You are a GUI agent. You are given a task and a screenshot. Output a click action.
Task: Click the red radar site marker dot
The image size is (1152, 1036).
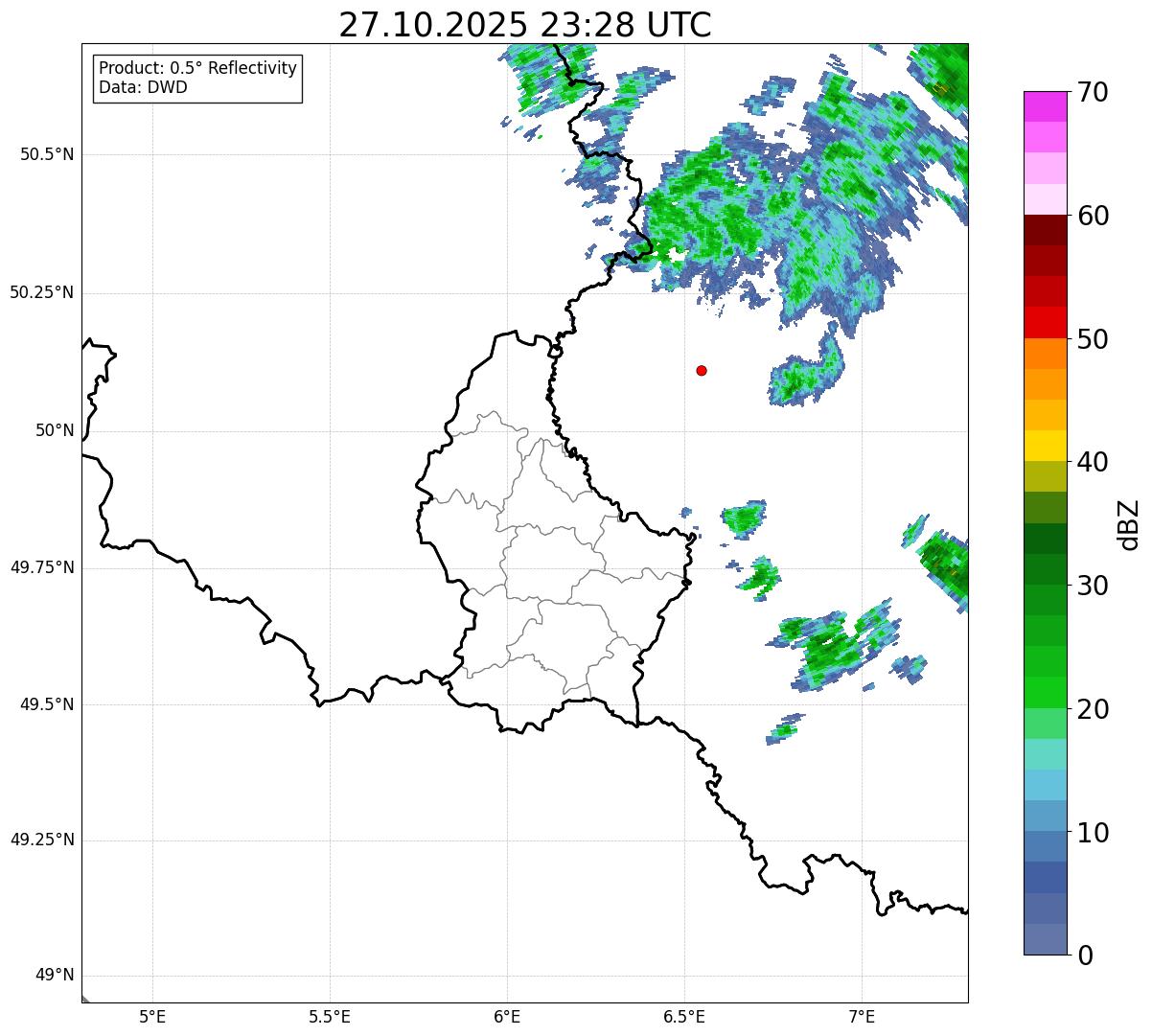[702, 370]
